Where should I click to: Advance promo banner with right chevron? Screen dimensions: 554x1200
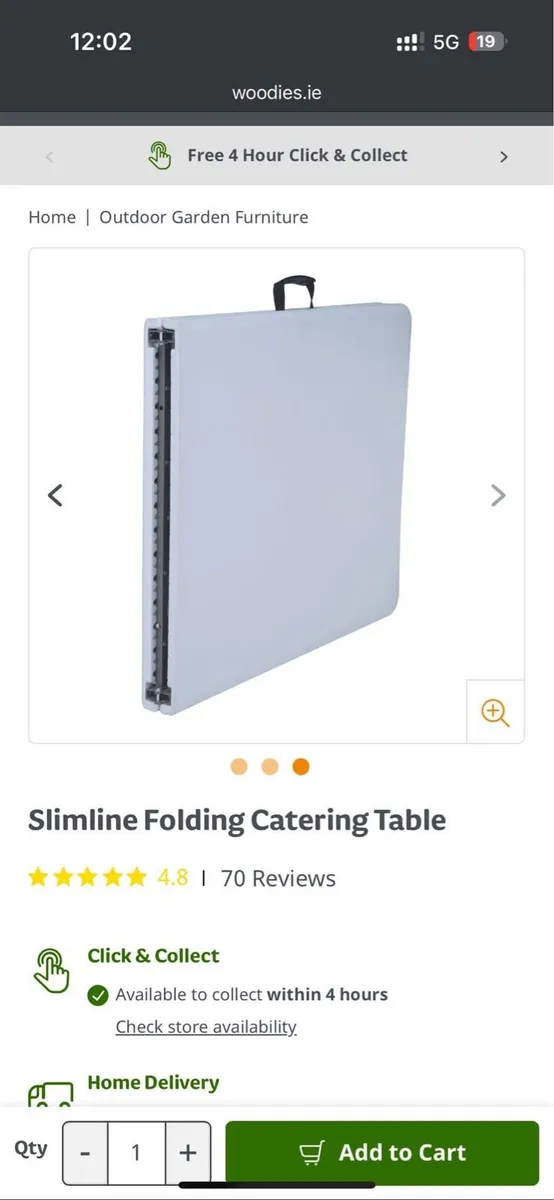point(504,156)
